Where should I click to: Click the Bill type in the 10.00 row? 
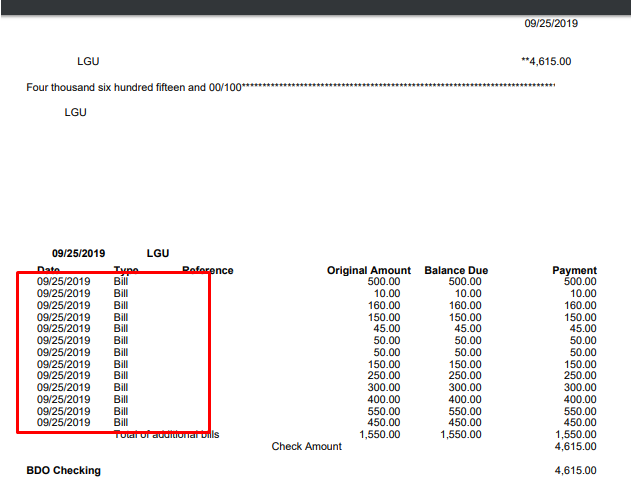pos(121,293)
